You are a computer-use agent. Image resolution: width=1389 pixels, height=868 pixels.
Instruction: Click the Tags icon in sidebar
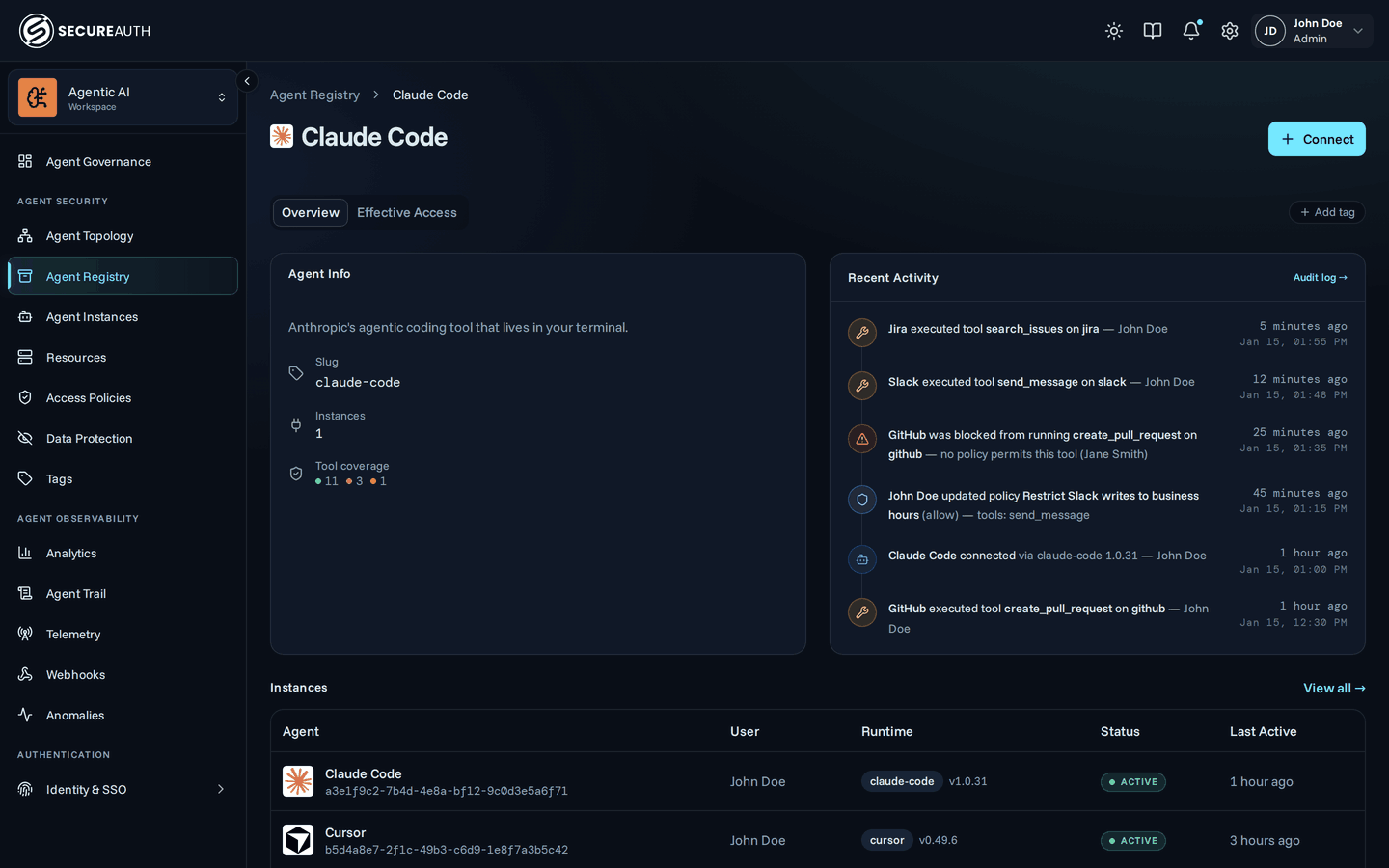25,479
